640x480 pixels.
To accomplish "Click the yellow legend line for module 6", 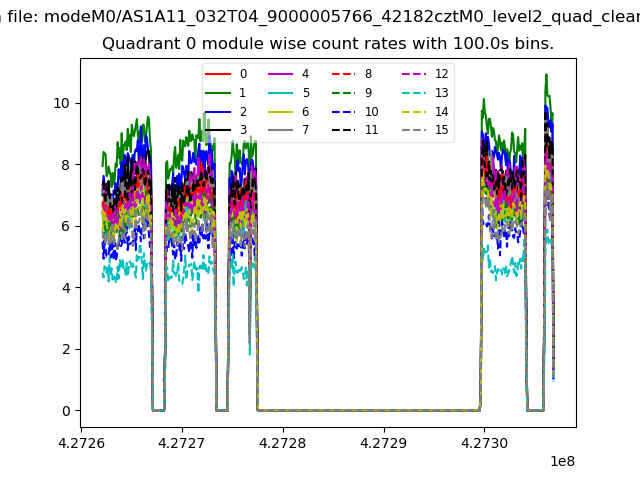I will tap(279, 111).
